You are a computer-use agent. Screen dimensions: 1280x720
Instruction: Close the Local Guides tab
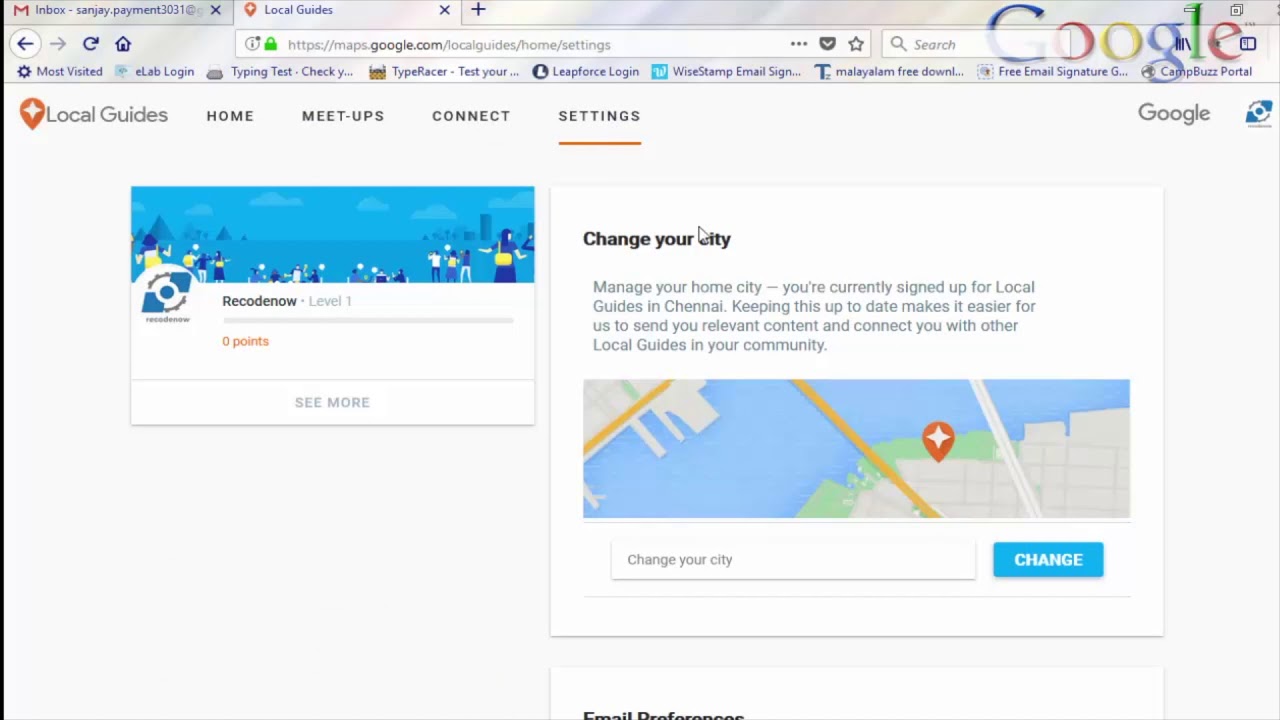pos(445,10)
